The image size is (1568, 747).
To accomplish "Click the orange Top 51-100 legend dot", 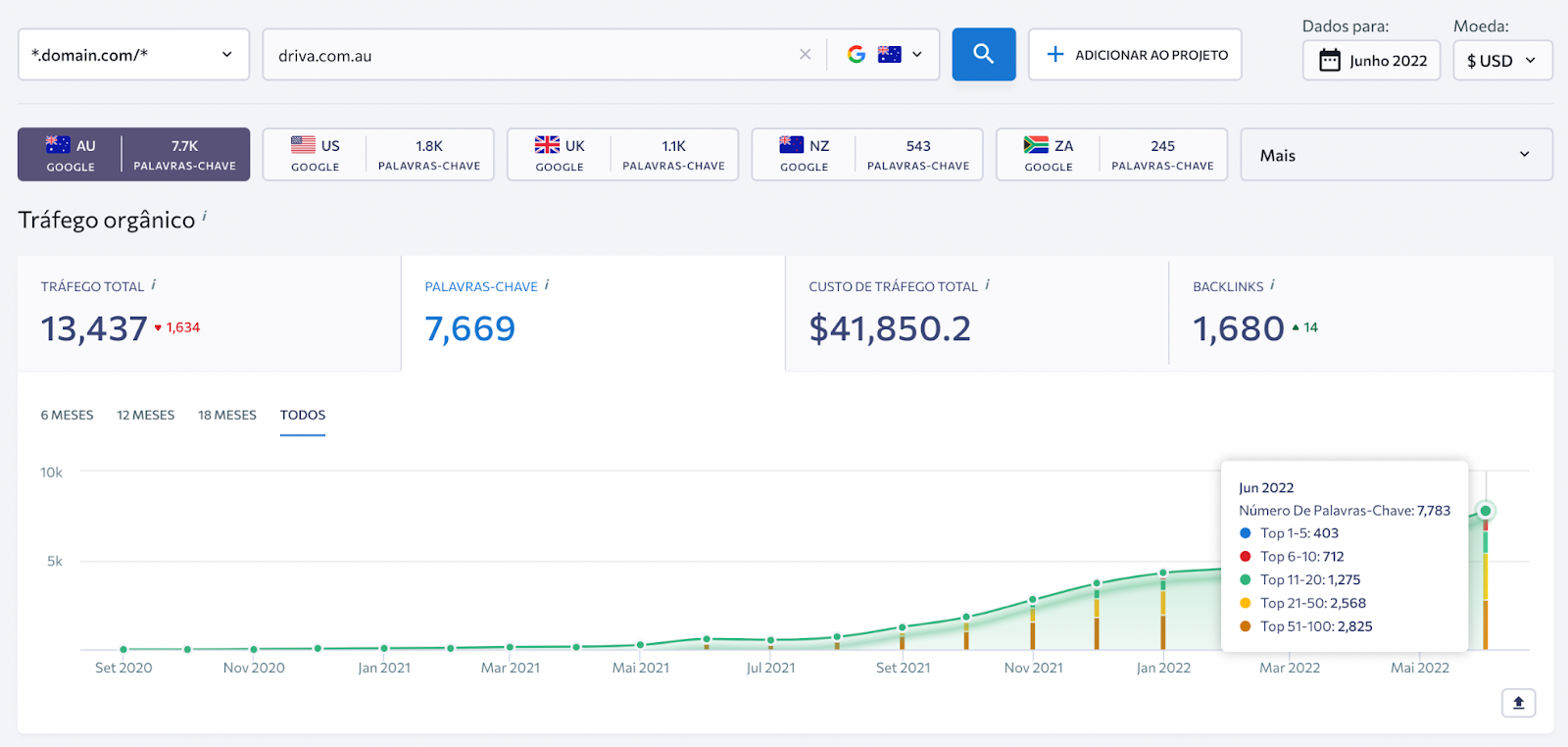I will point(1246,626).
